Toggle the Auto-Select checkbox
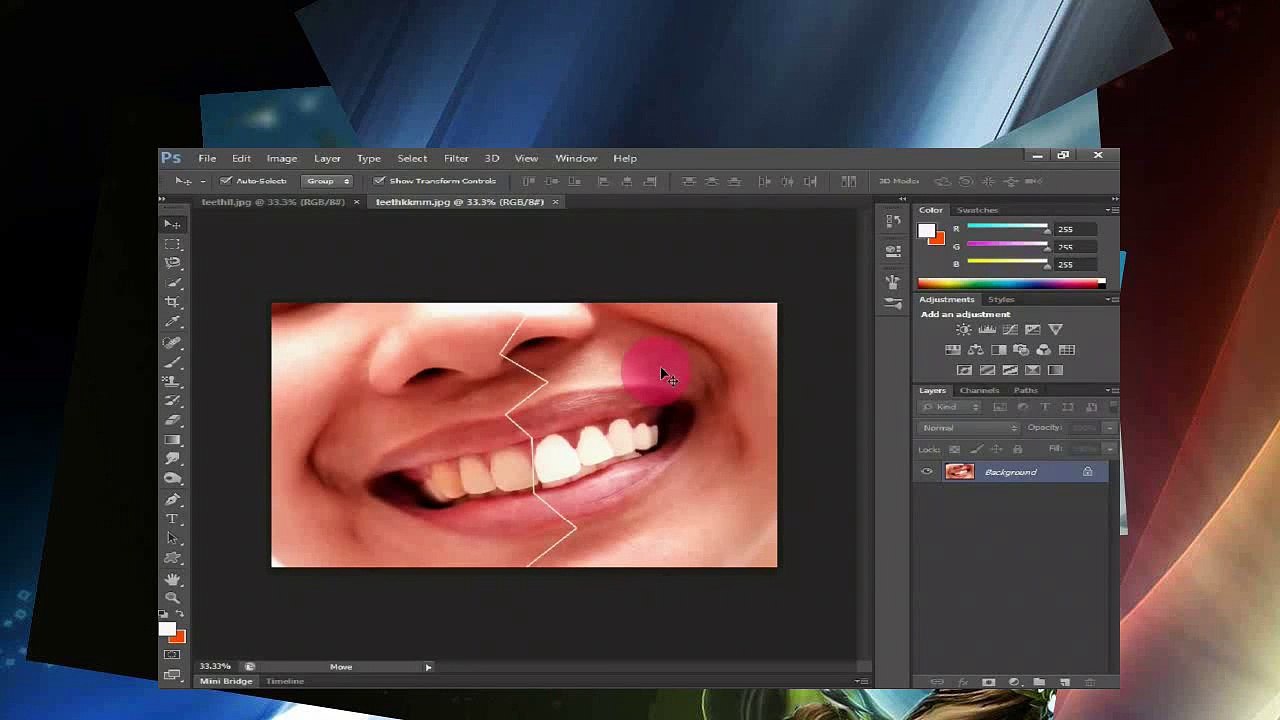1280x720 pixels. tap(226, 181)
